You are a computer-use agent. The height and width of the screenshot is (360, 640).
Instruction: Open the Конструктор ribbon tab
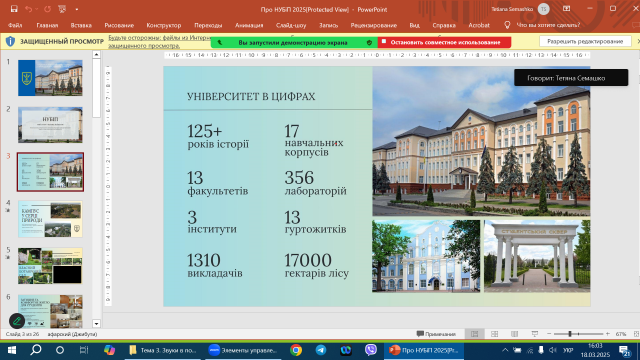pos(164,25)
